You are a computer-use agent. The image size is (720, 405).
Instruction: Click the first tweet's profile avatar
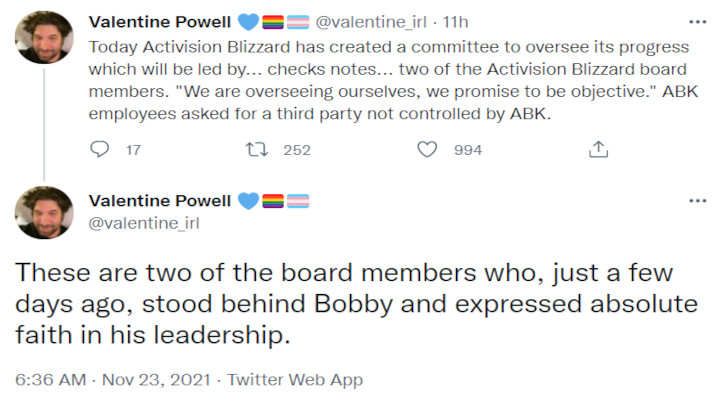(45, 38)
